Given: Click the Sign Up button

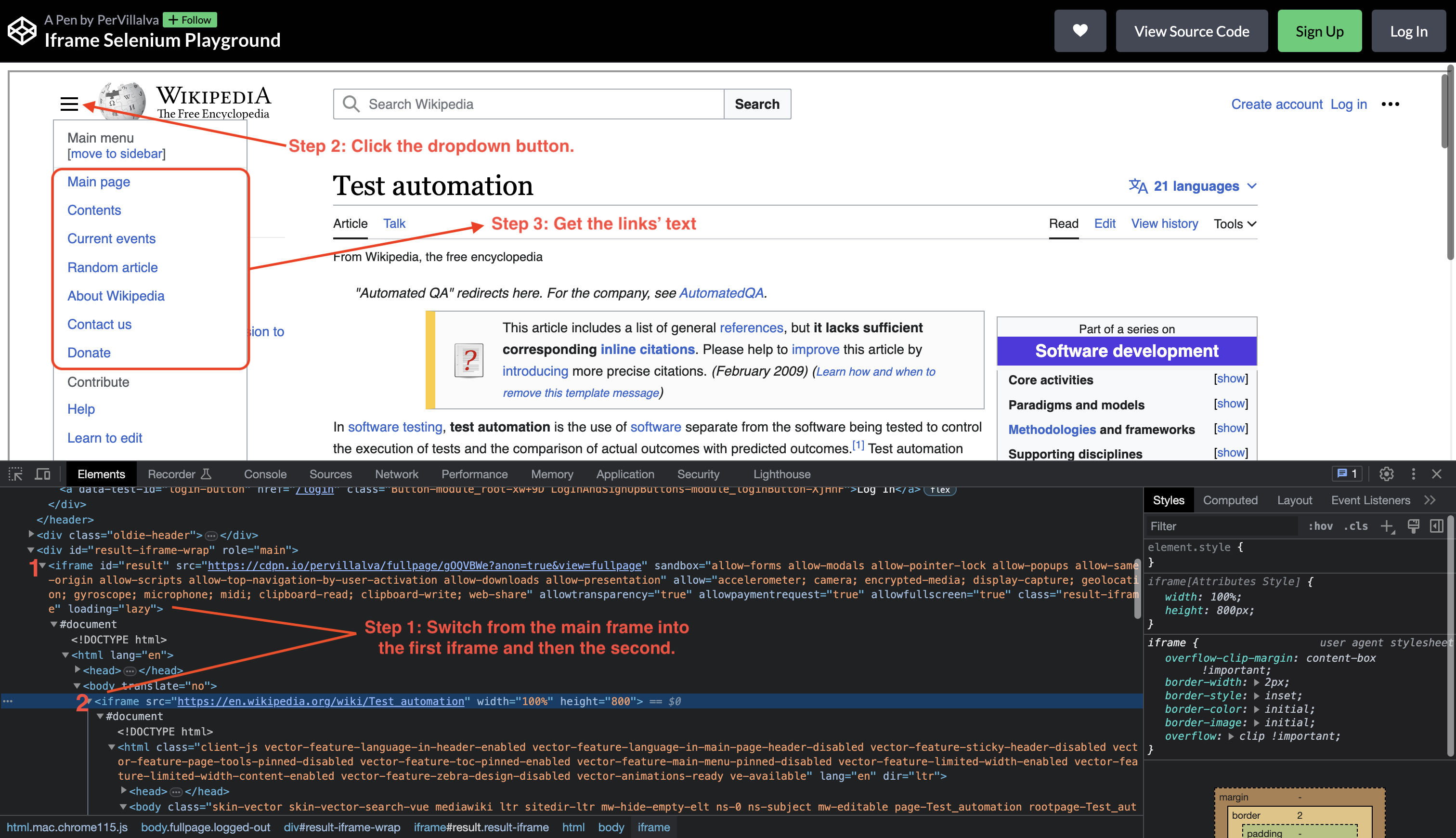Looking at the screenshot, I should [x=1319, y=30].
